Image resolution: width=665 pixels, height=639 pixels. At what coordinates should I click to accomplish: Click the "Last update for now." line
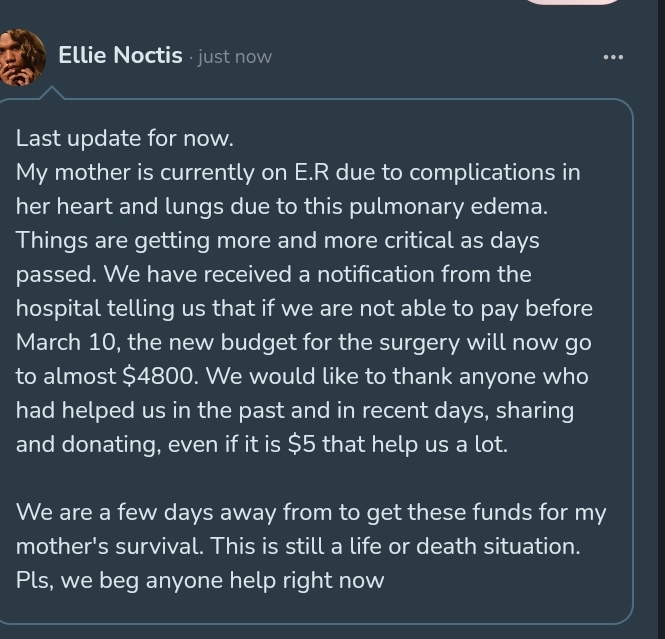point(124,138)
